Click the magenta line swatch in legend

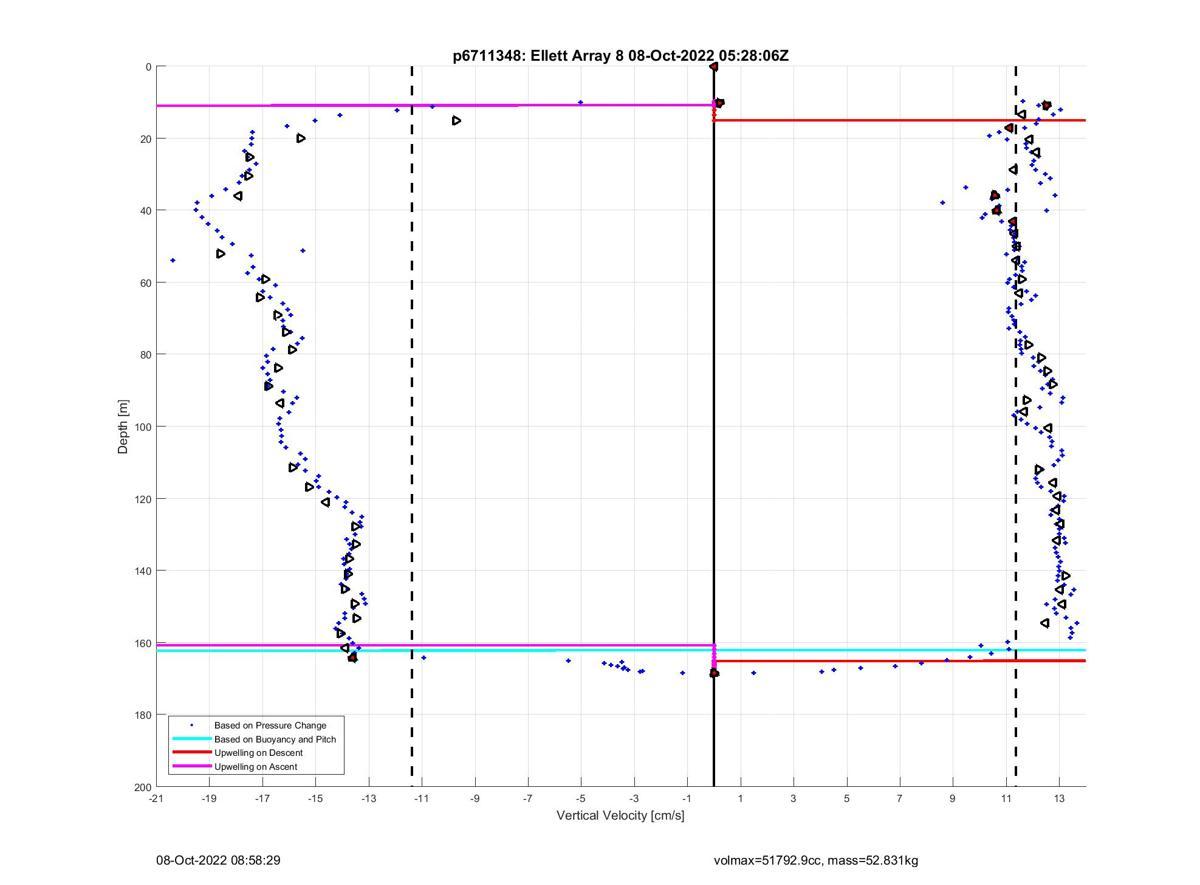pyautogui.click(x=191, y=767)
